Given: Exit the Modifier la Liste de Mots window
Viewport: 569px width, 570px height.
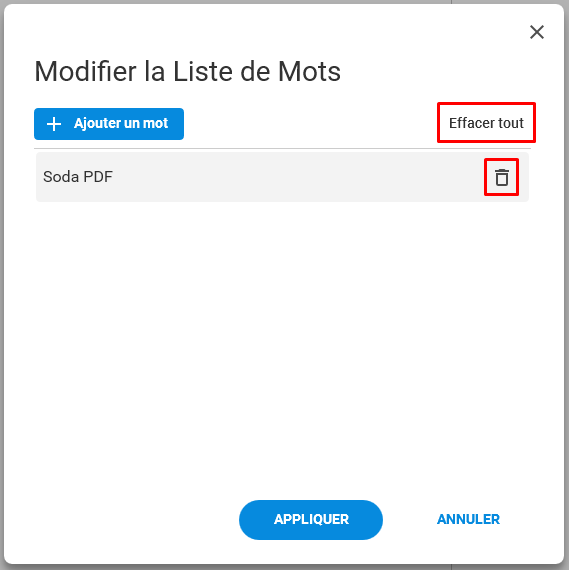Looking at the screenshot, I should coord(537,32).
